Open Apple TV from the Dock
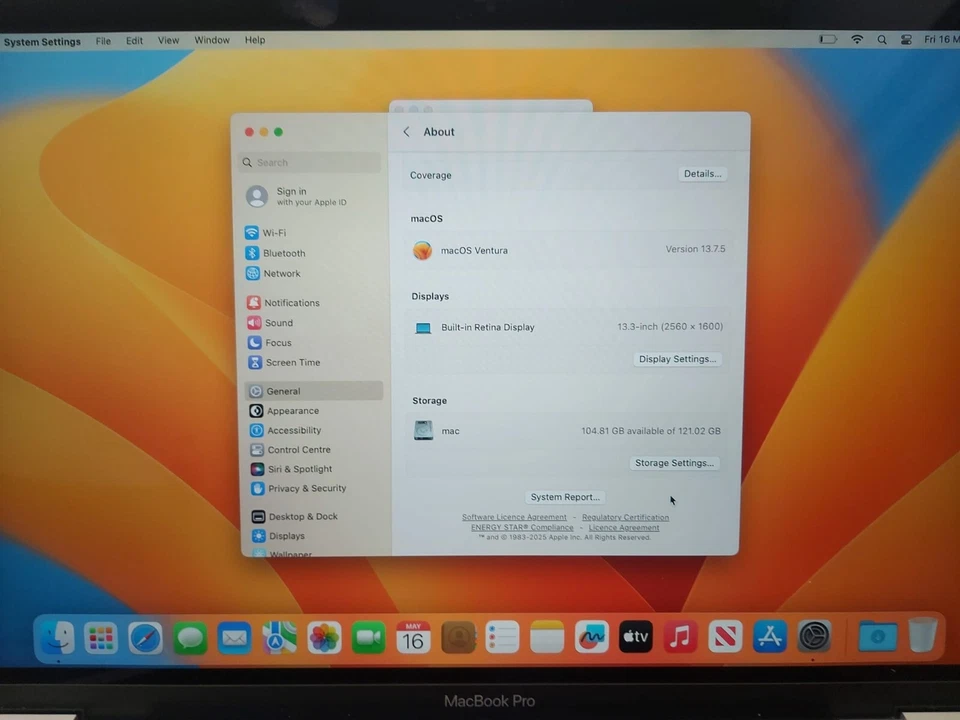Viewport: 960px width, 720px height. tap(636, 636)
